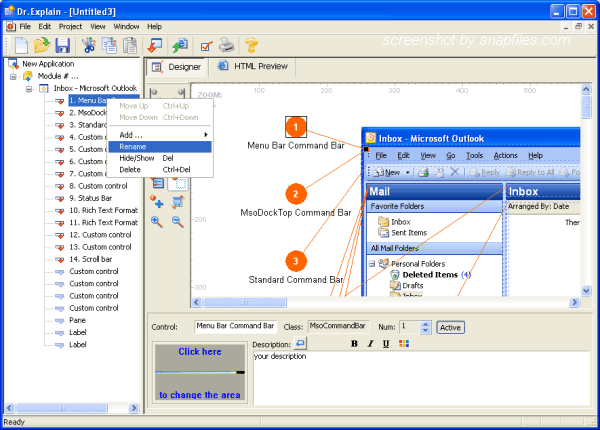600x430 pixels.
Task: Switch to the HTML Preview tab
Action: [253, 66]
